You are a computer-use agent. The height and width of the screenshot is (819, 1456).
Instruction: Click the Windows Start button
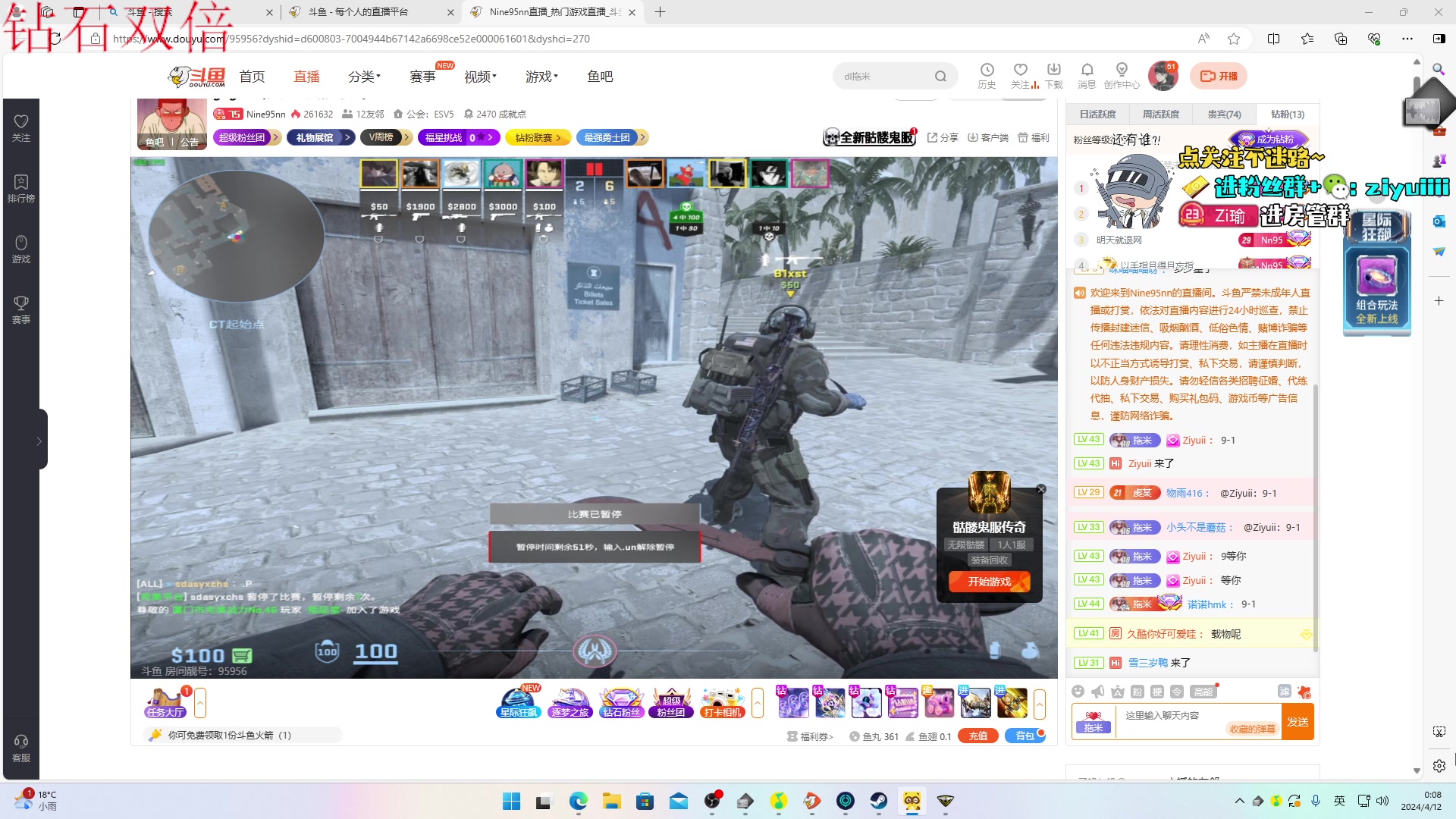(511, 801)
